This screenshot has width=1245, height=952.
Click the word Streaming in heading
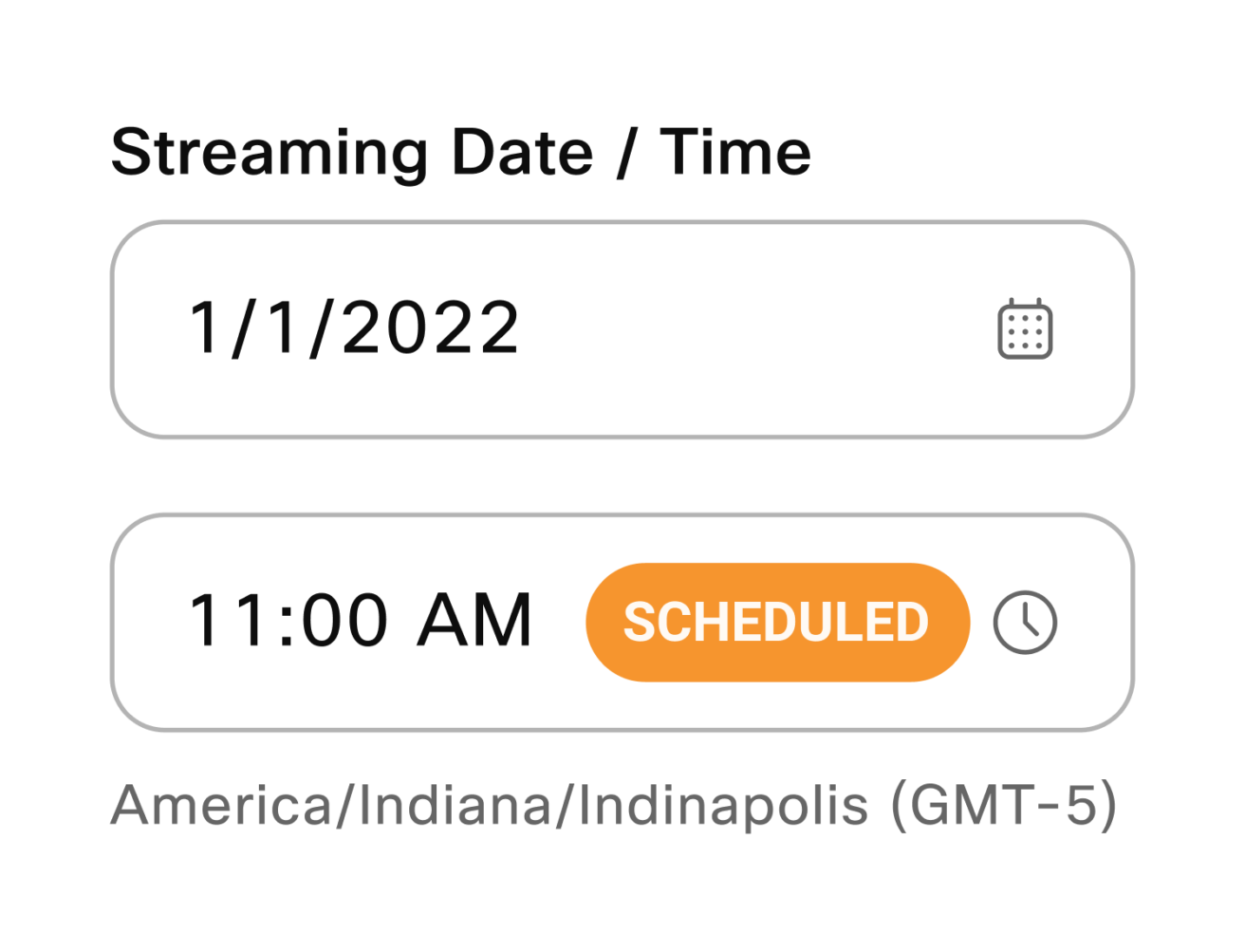[270, 152]
